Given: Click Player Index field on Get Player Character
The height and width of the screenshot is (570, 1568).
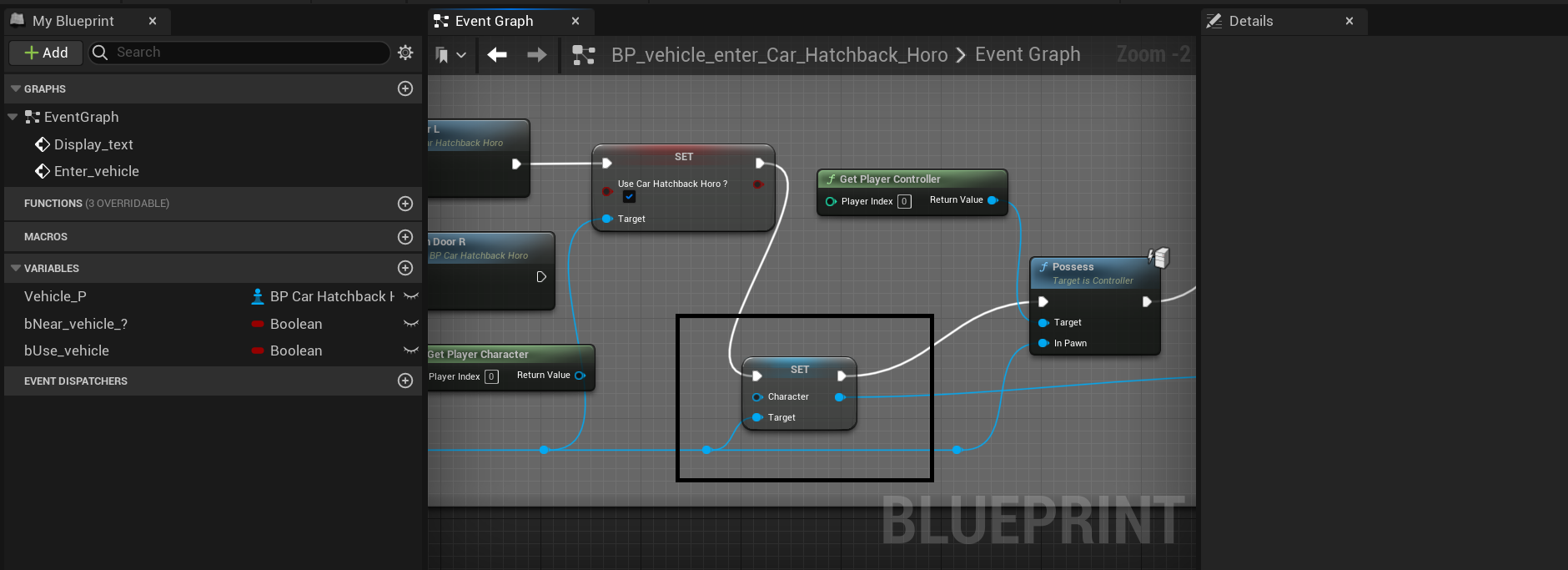Looking at the screenshot, I should click(x=491, y=376).
